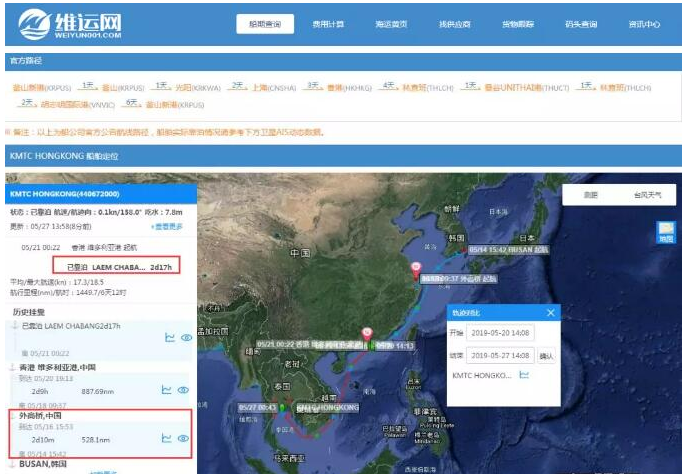Viewport: 683px width, 474px height.
Task: Click the KMTC HONGKONG 船舶定位 section header
Action: [343, 156]
